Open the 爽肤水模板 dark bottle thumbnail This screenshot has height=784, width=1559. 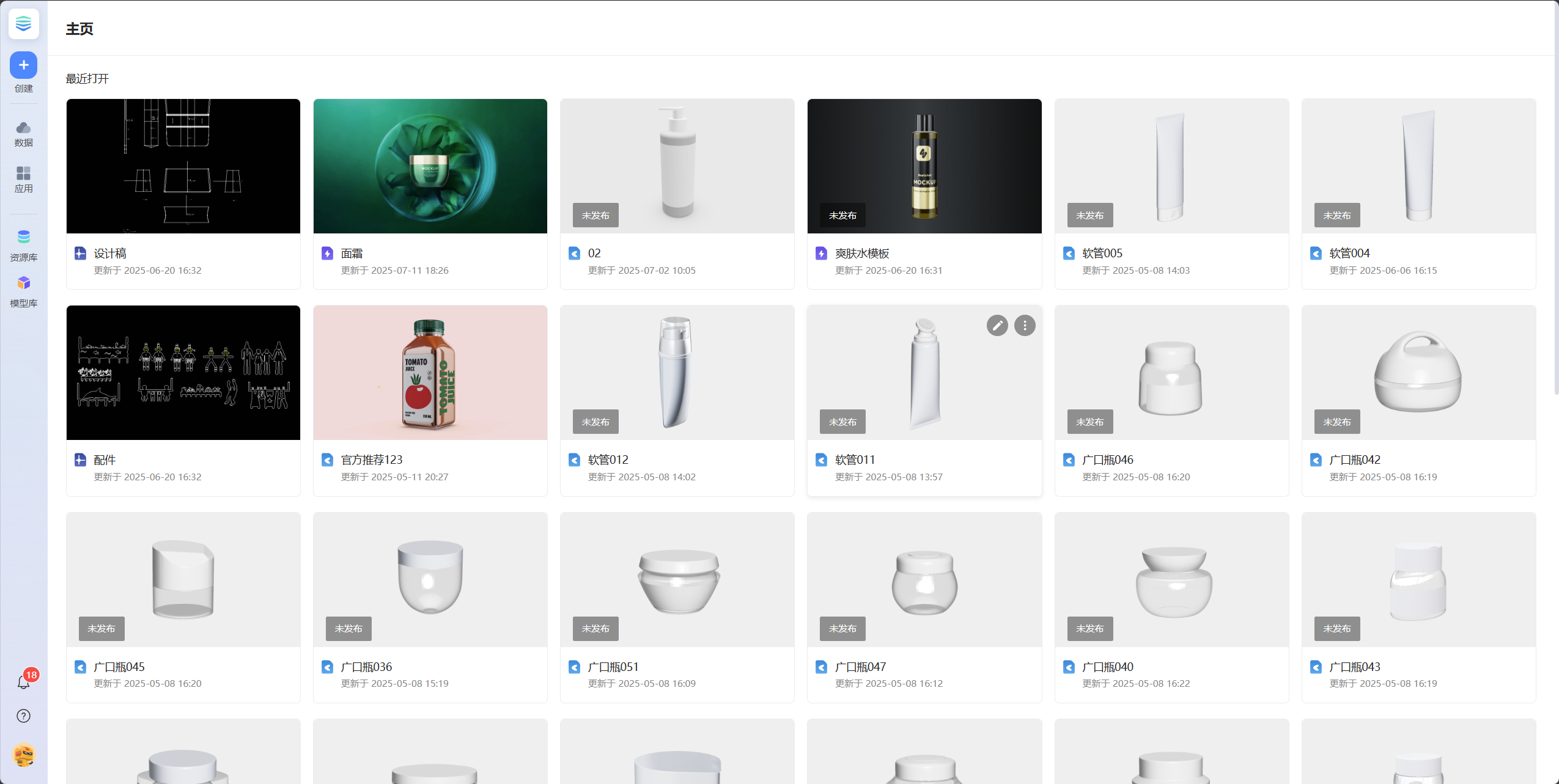[924, 166]
